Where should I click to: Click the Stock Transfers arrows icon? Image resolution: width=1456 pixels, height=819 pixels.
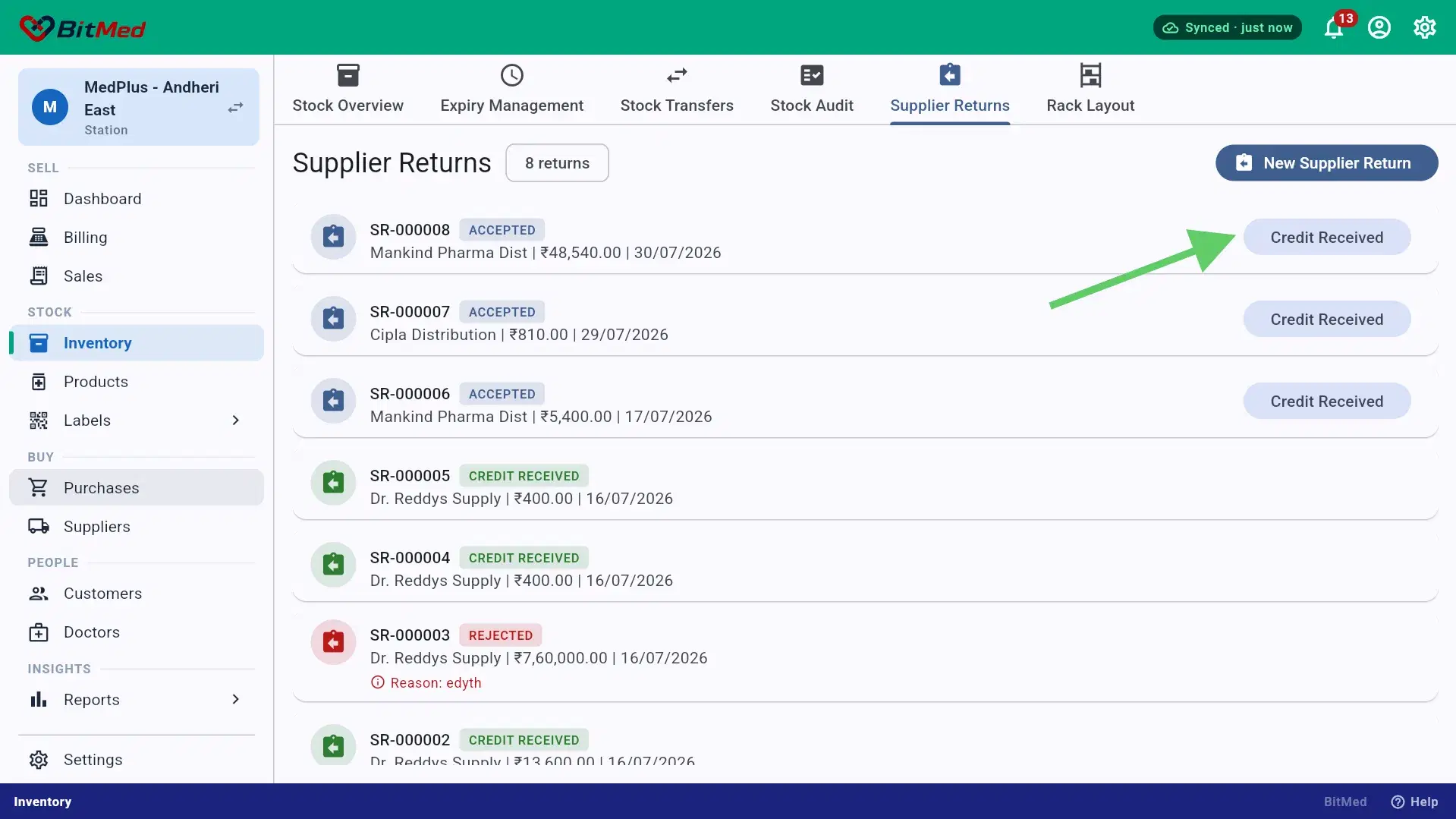(x=677, y=75)
